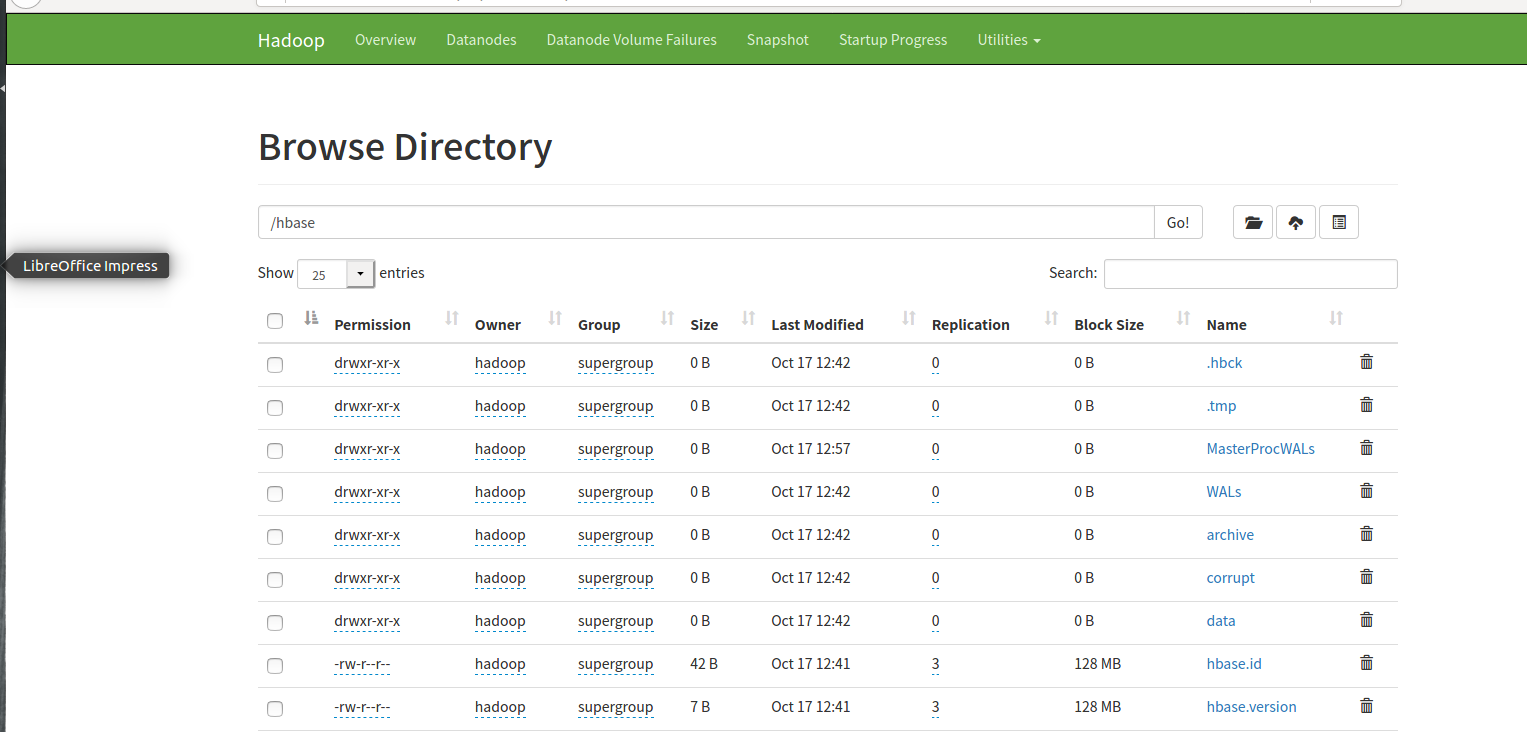Select the WALs row checkbox
Image resolution: width=1527 pixels, height=732 pixels.
click(x=275, y=494)
